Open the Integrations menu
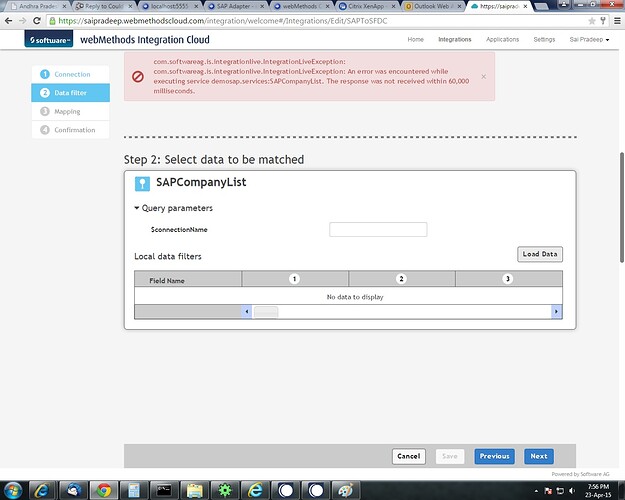The height and width of the screenshot is (500, 625). click(455, 39)
